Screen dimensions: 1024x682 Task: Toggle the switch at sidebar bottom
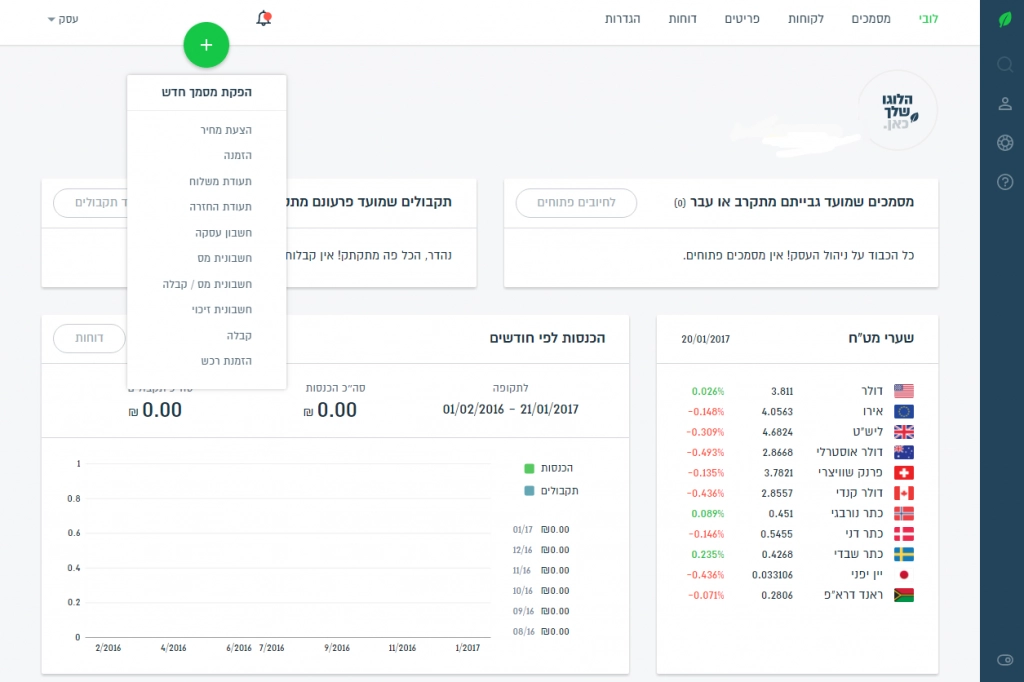tap(1005, 659)
